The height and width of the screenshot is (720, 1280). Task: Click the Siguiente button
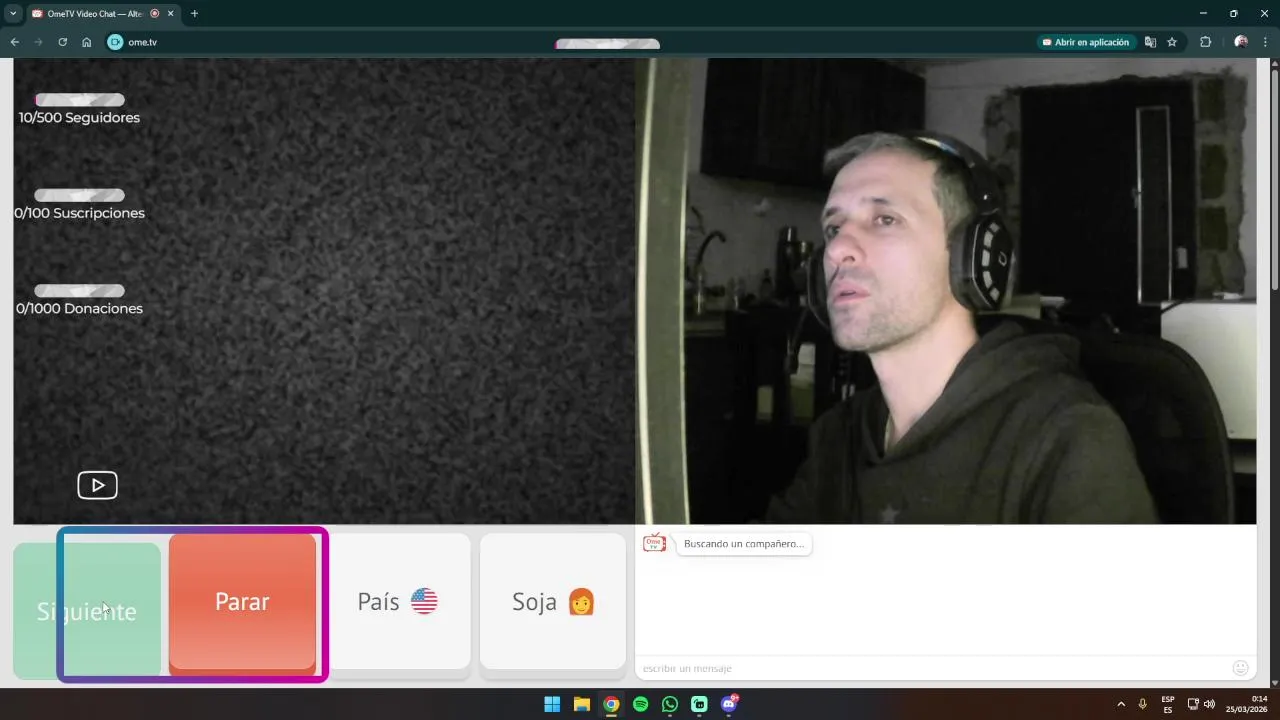(87, 611)
